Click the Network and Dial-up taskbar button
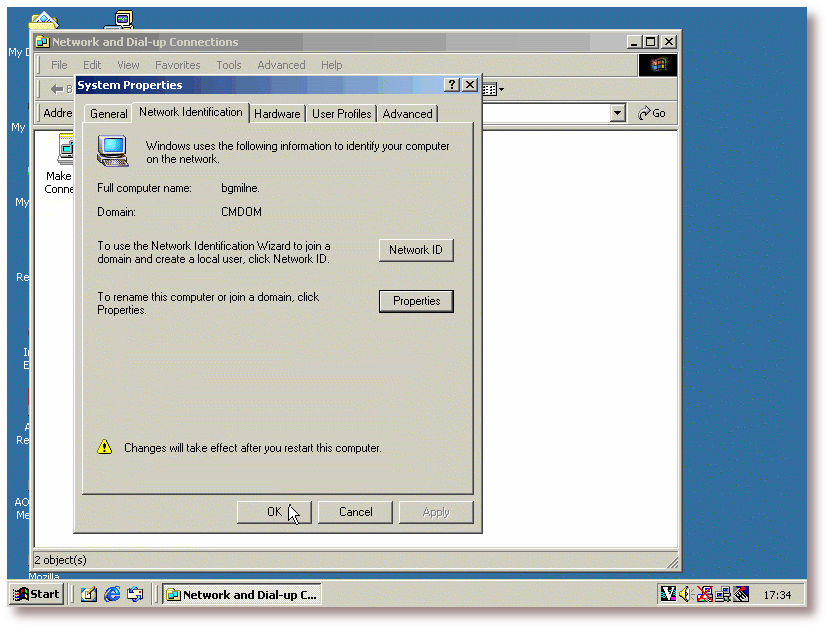830x630 pixels. coord(241,594)
